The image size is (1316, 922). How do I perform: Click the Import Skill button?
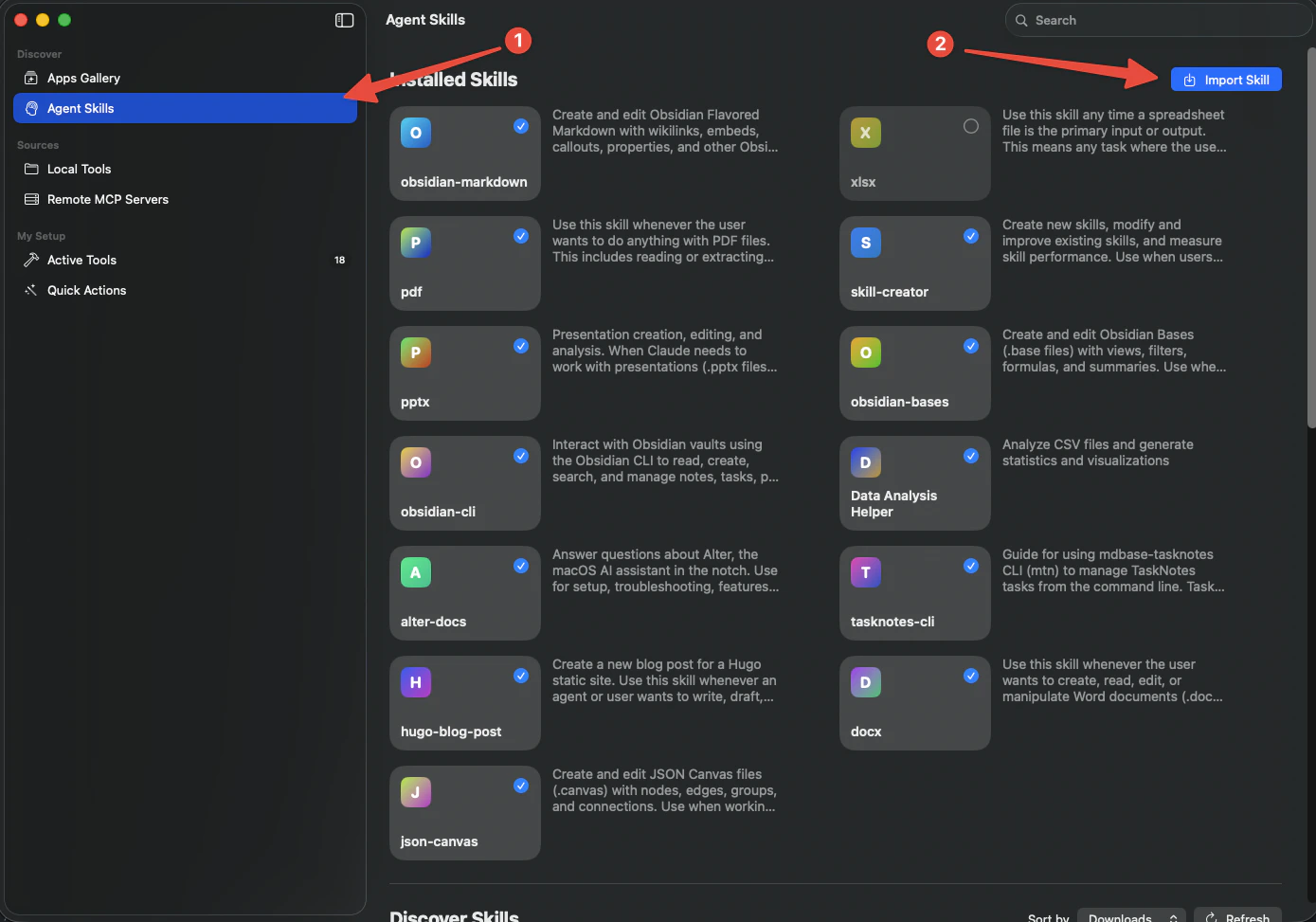coord(1226,80)
